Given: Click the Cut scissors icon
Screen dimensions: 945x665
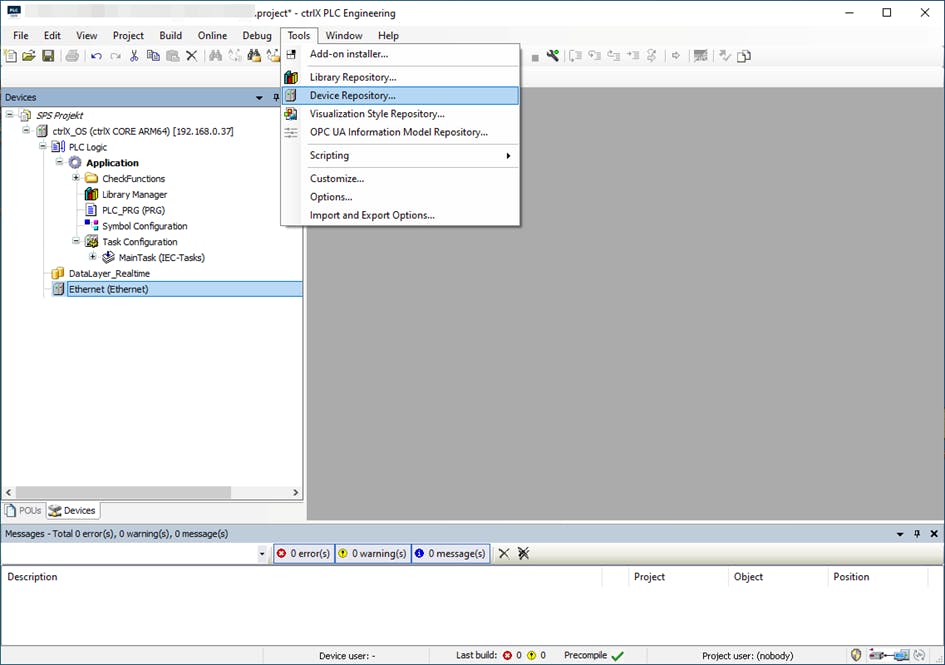Looking at the screenshot, I should click(x=134, y=56).
